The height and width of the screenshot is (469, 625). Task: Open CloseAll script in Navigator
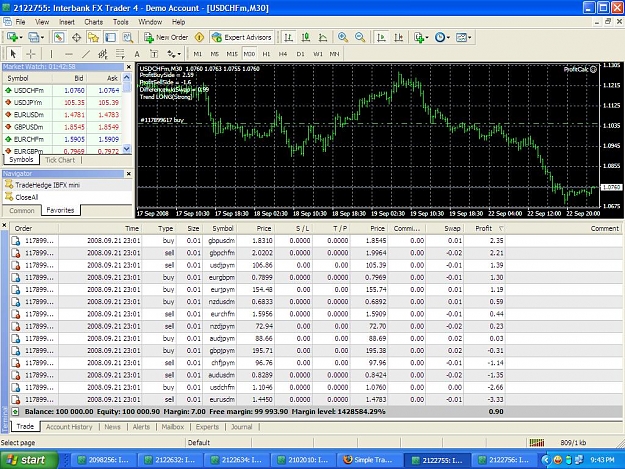coord(27,197)
